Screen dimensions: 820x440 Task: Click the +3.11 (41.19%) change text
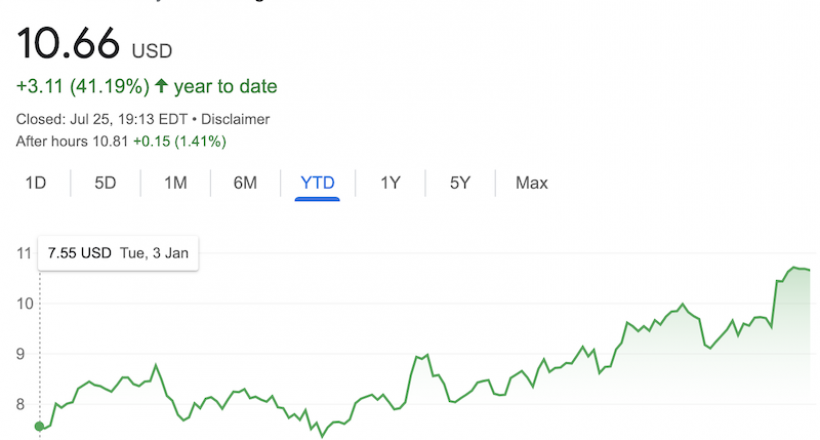tap(82, 87)
